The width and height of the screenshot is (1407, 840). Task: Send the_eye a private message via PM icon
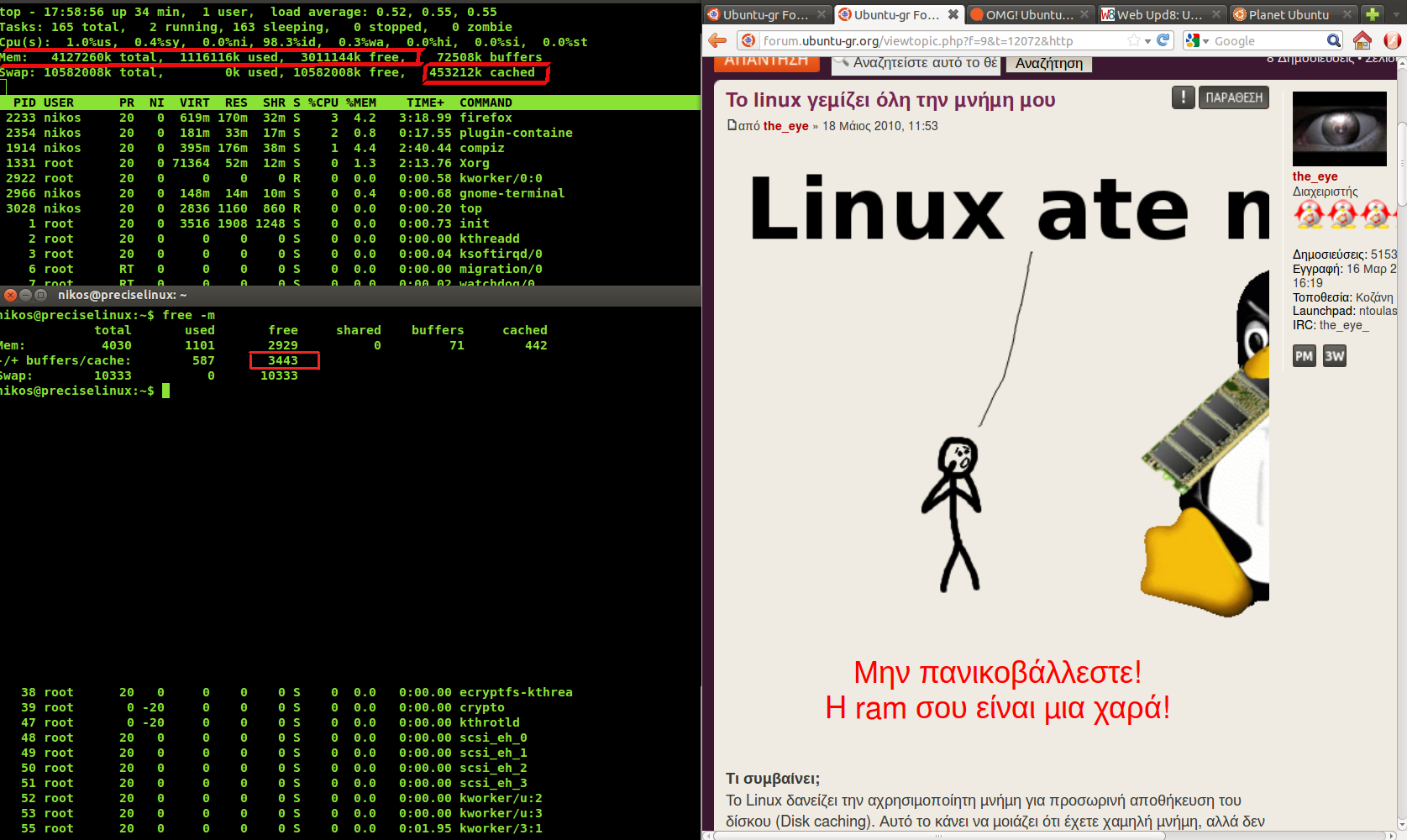point(1304,356)
